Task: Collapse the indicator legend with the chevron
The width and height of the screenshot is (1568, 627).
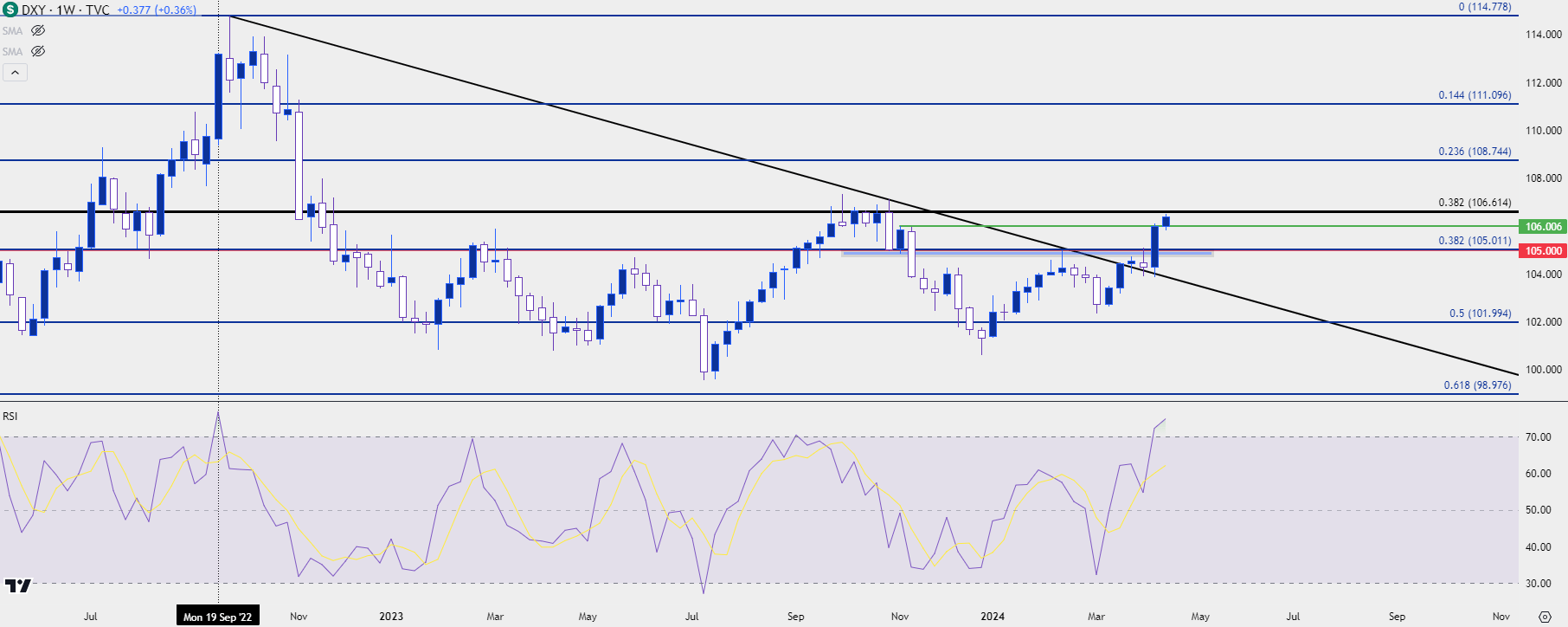Action: pyautogui.click(x=15, y=73)
